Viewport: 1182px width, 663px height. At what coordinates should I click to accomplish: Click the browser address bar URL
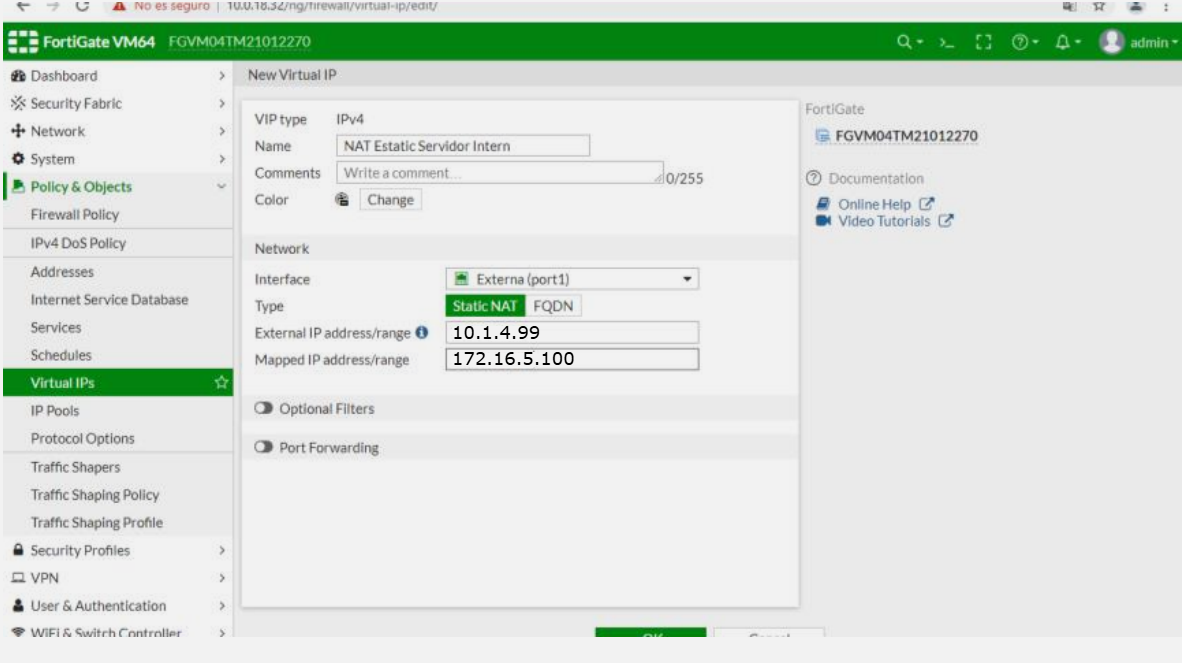[x=332, y=5]
